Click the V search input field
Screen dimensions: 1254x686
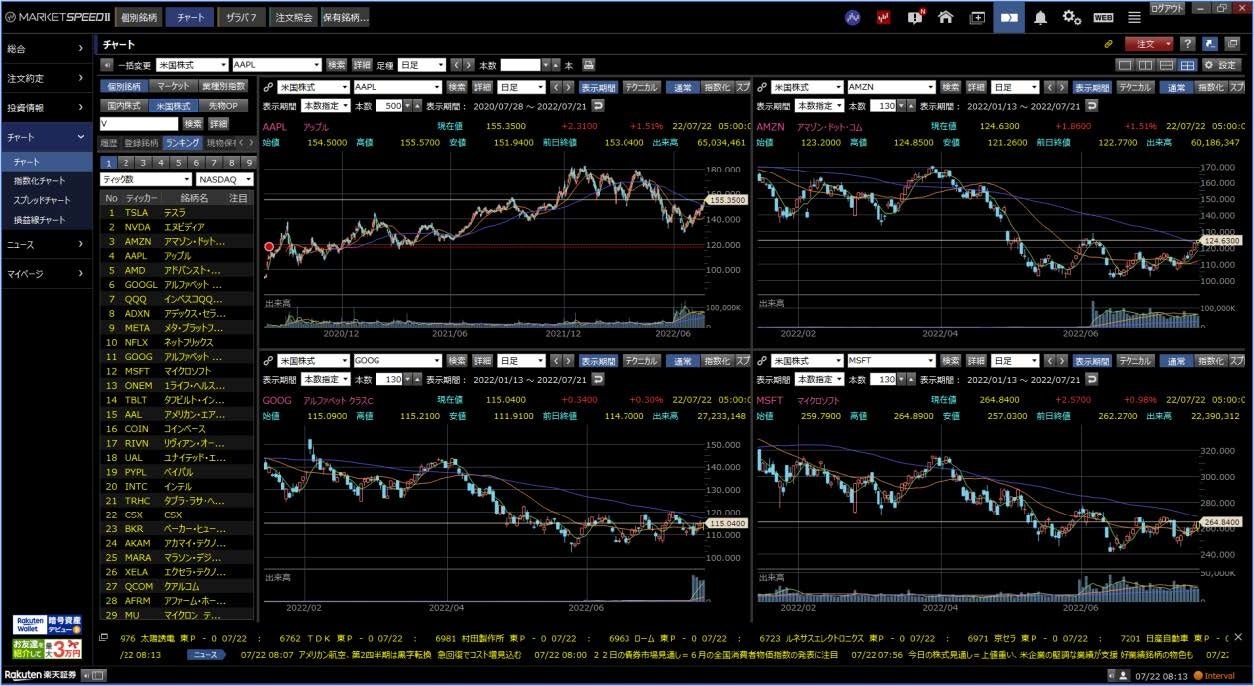(x=139, y=123)
